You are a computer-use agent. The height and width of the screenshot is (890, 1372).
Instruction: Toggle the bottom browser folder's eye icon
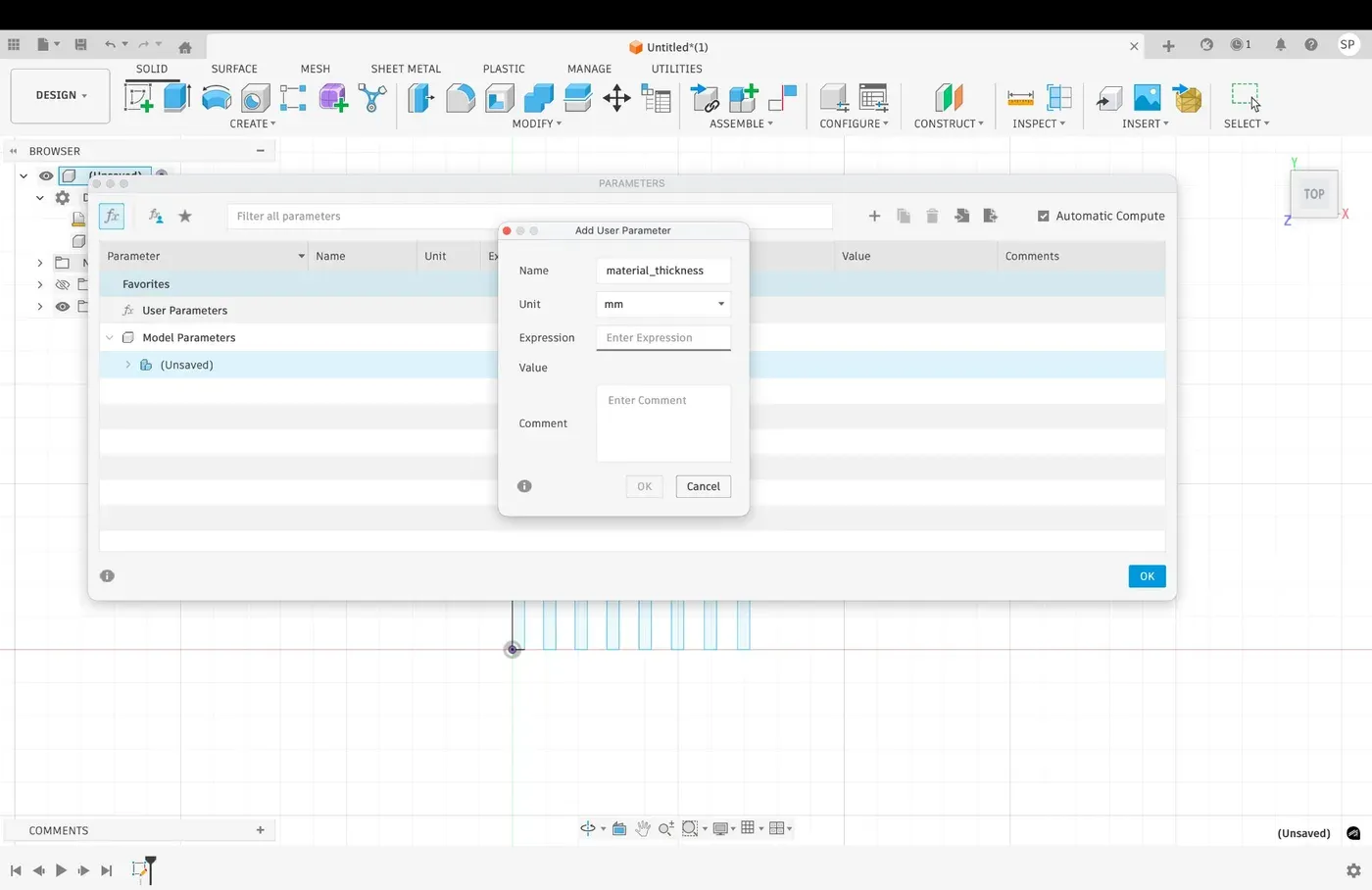(63, 306)
